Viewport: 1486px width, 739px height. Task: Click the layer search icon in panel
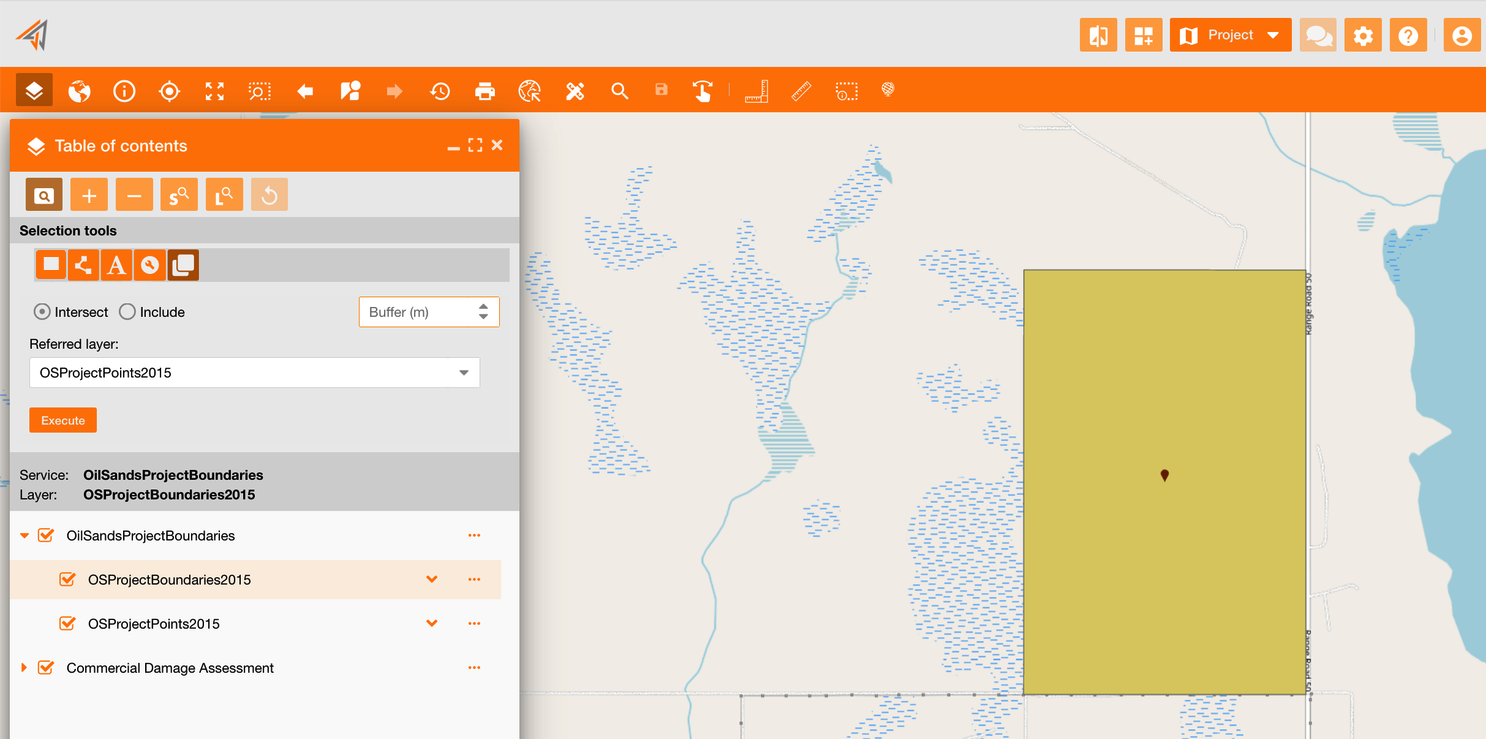coord(44,195)
